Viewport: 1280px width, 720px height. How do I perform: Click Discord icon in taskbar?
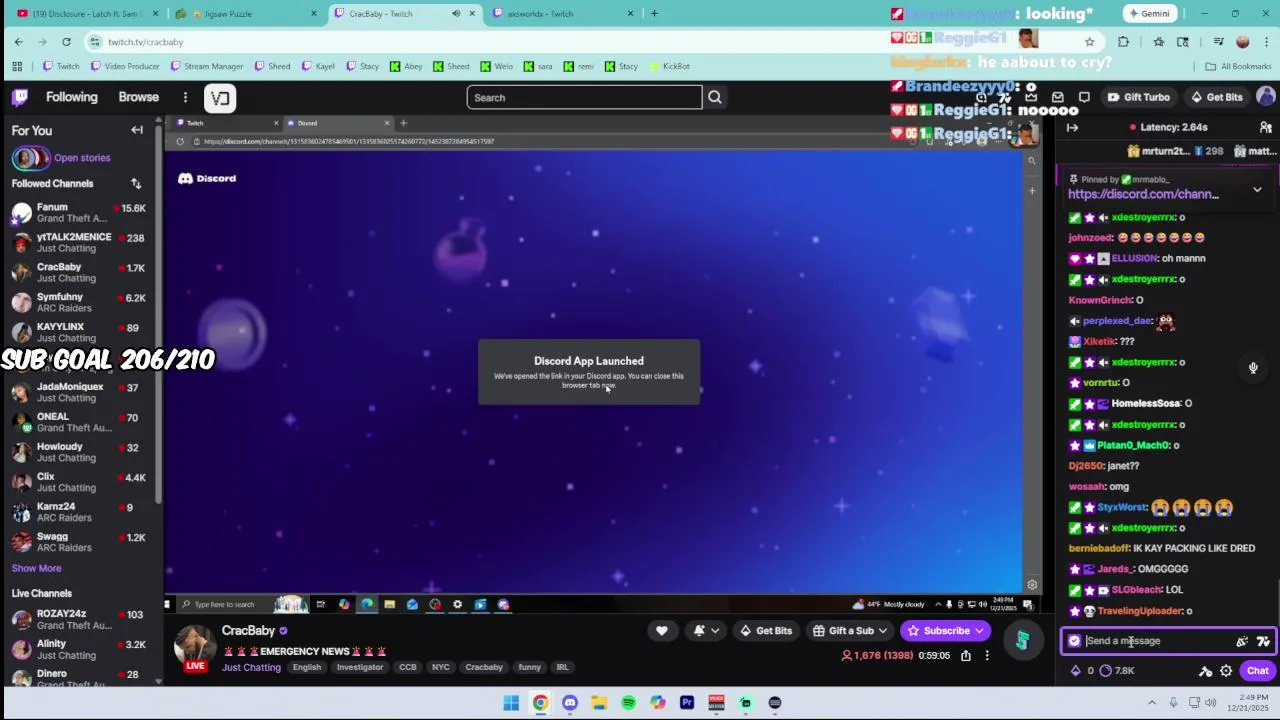pyautogui.click(x=570, y=703)
